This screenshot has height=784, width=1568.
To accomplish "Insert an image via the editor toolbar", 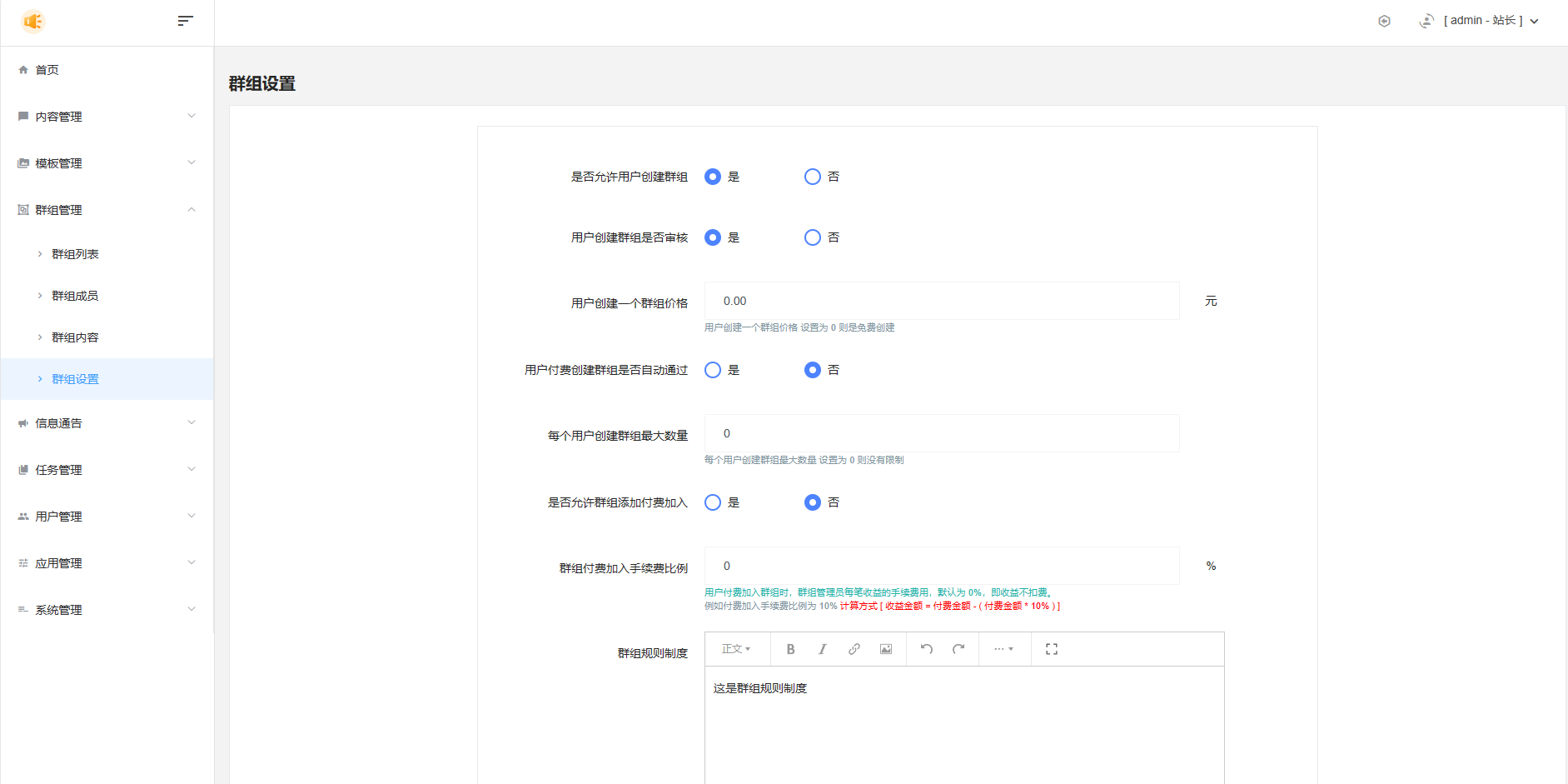I will [x=886, y=649].
